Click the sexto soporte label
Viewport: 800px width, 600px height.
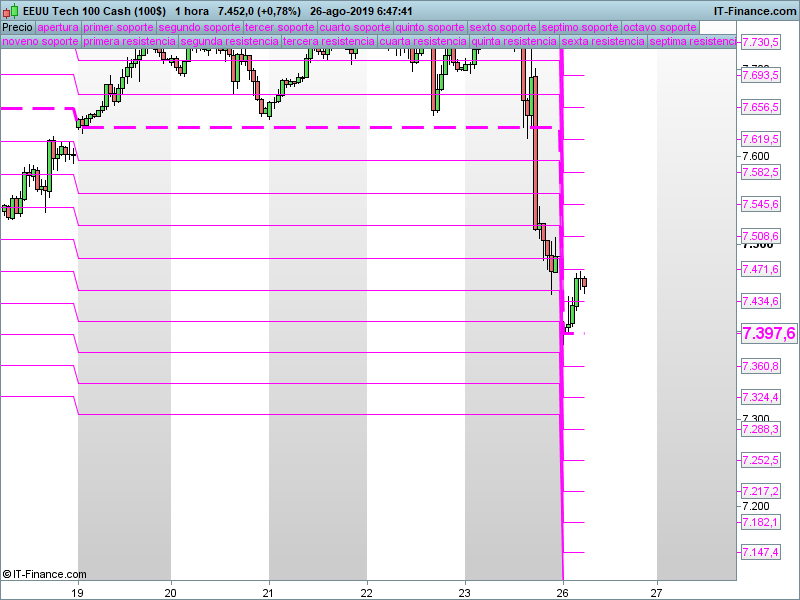tap(503, 28)
